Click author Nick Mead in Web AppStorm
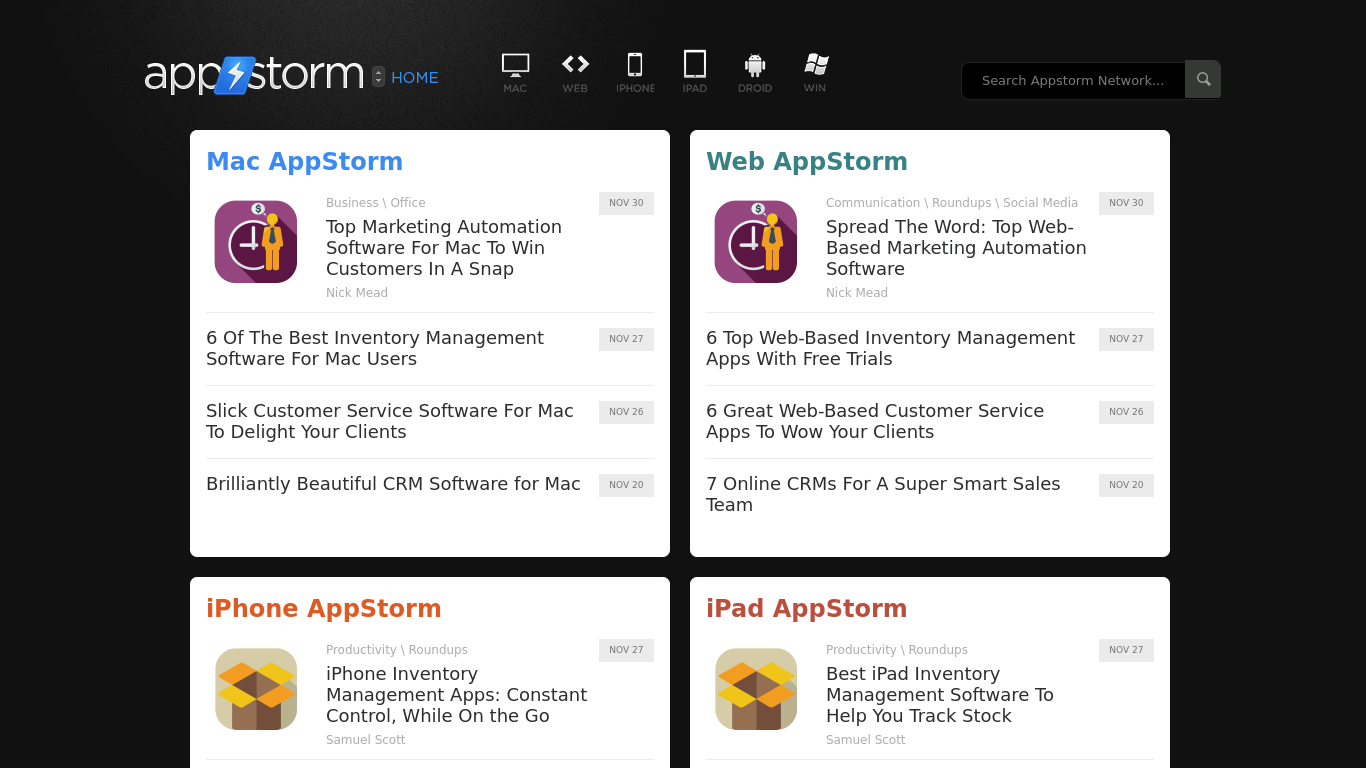The image size is (1366, 768). (857, 293)
